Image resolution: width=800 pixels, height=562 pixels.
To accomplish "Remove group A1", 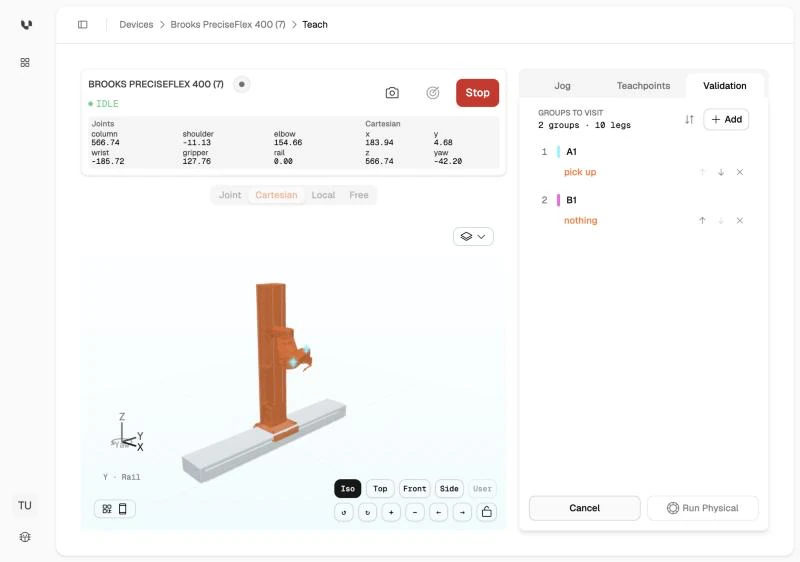I will point(740,172).
